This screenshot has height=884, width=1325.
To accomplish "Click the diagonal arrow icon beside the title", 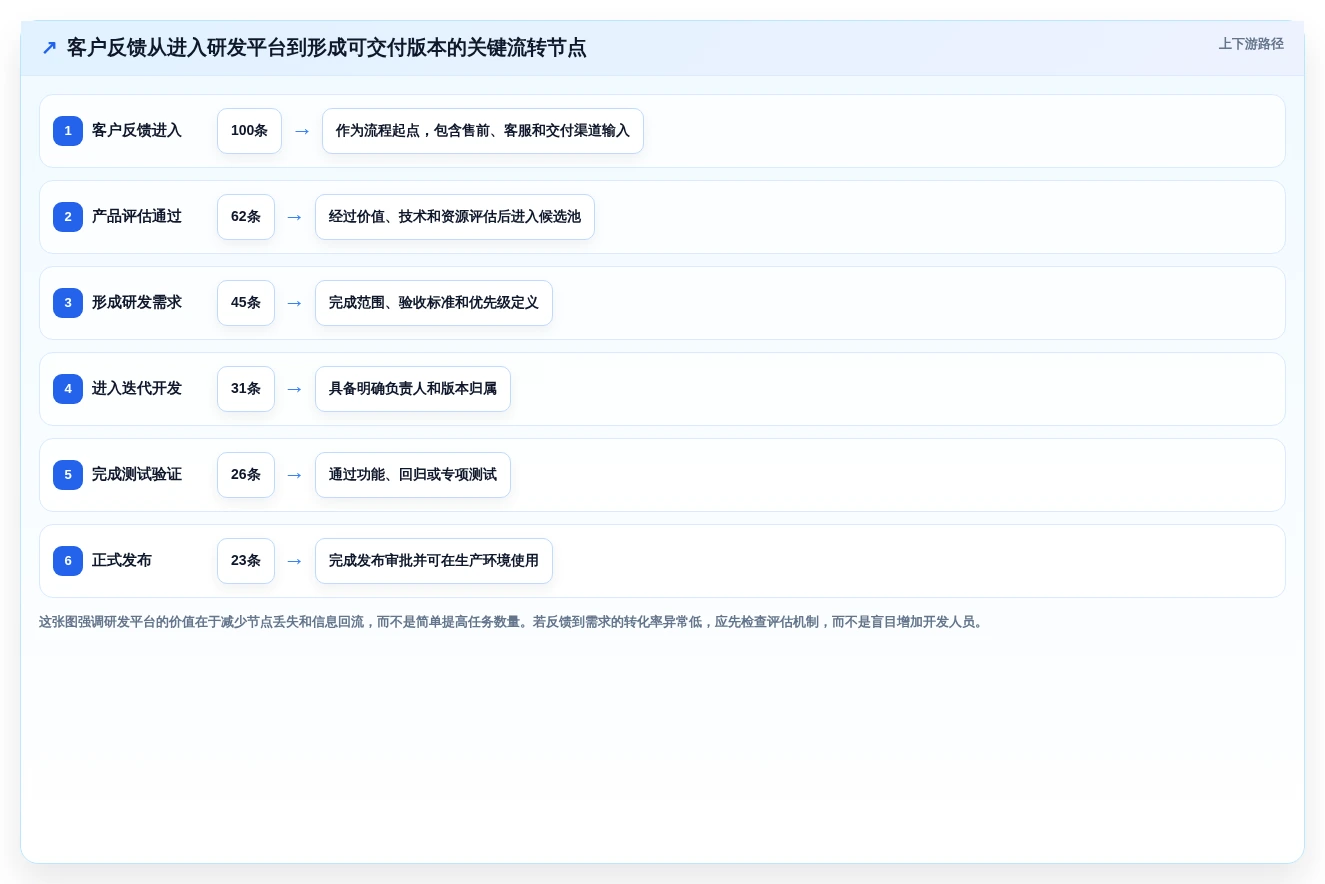I will (x=49, y=48).
